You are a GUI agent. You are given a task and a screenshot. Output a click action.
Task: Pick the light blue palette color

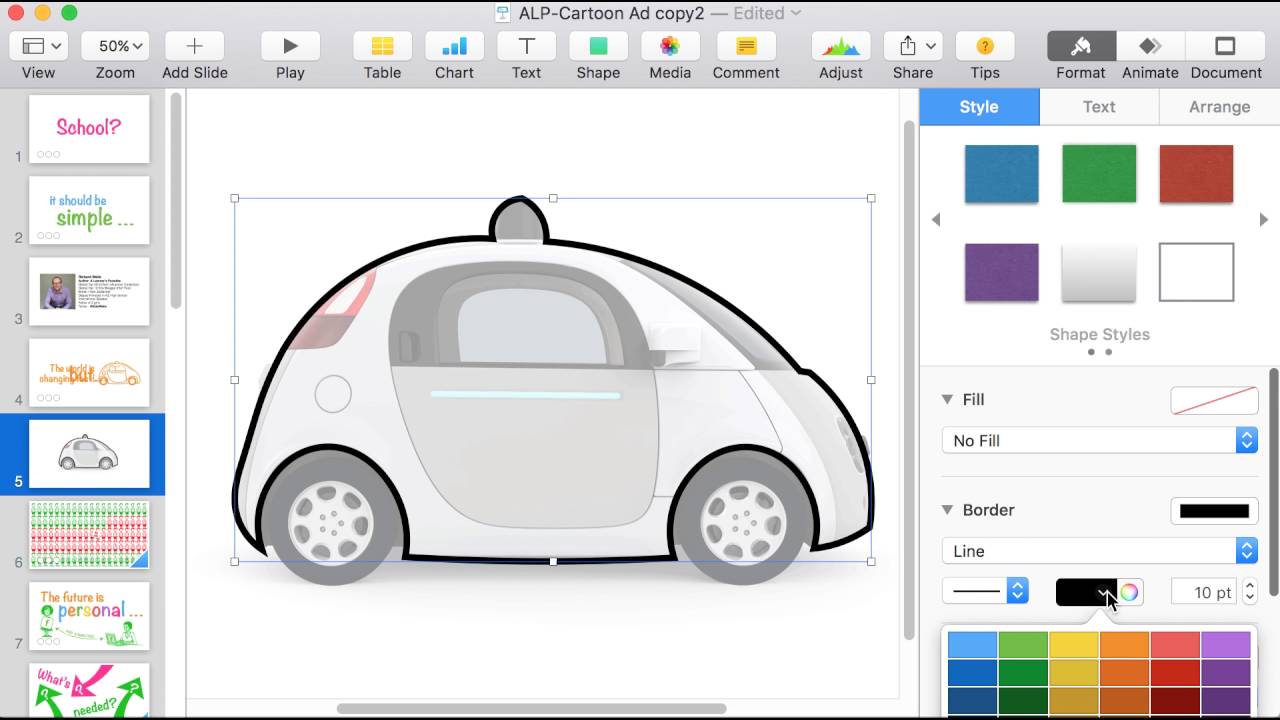click(x=972, y=645)
